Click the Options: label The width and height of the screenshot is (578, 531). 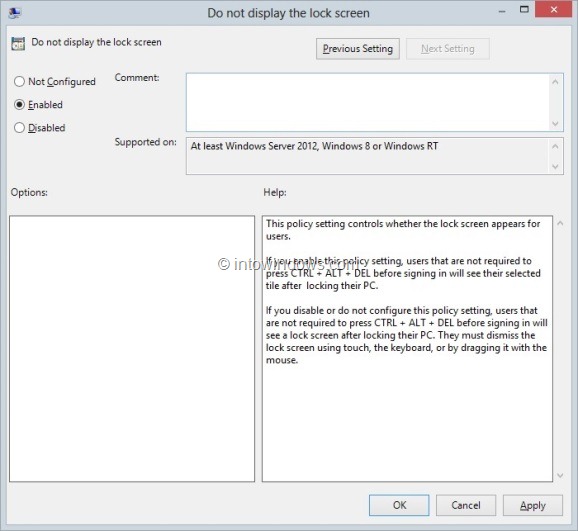coord(29,192)
